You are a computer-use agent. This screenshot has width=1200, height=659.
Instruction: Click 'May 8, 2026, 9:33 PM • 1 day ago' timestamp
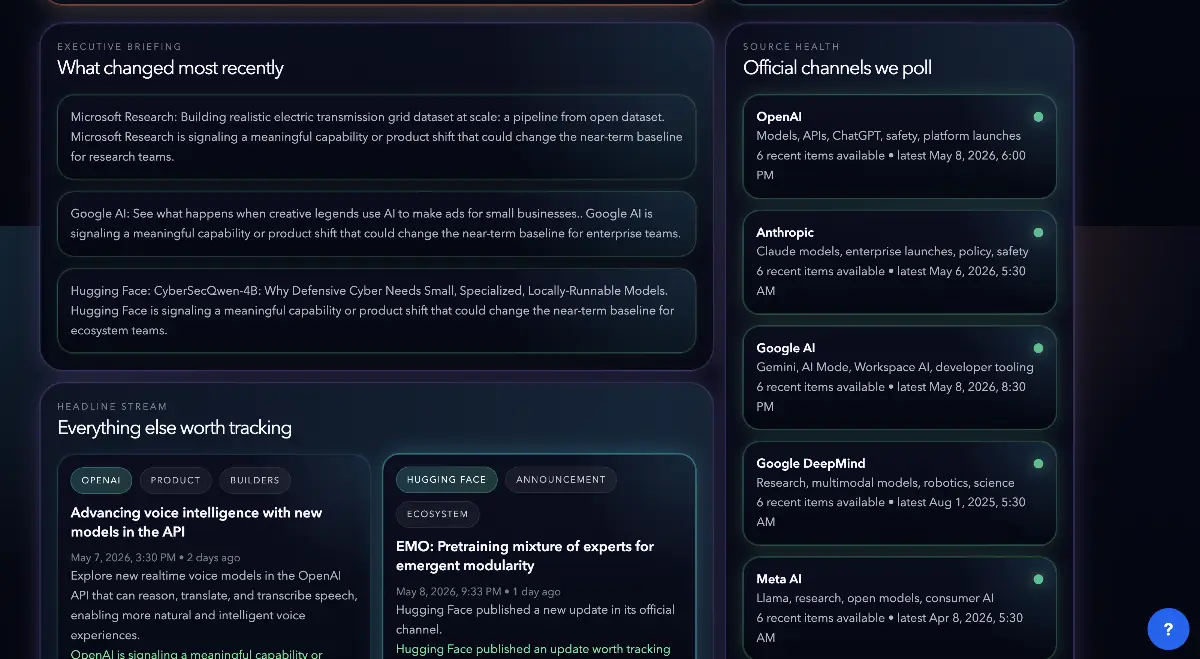pos(479,592)
